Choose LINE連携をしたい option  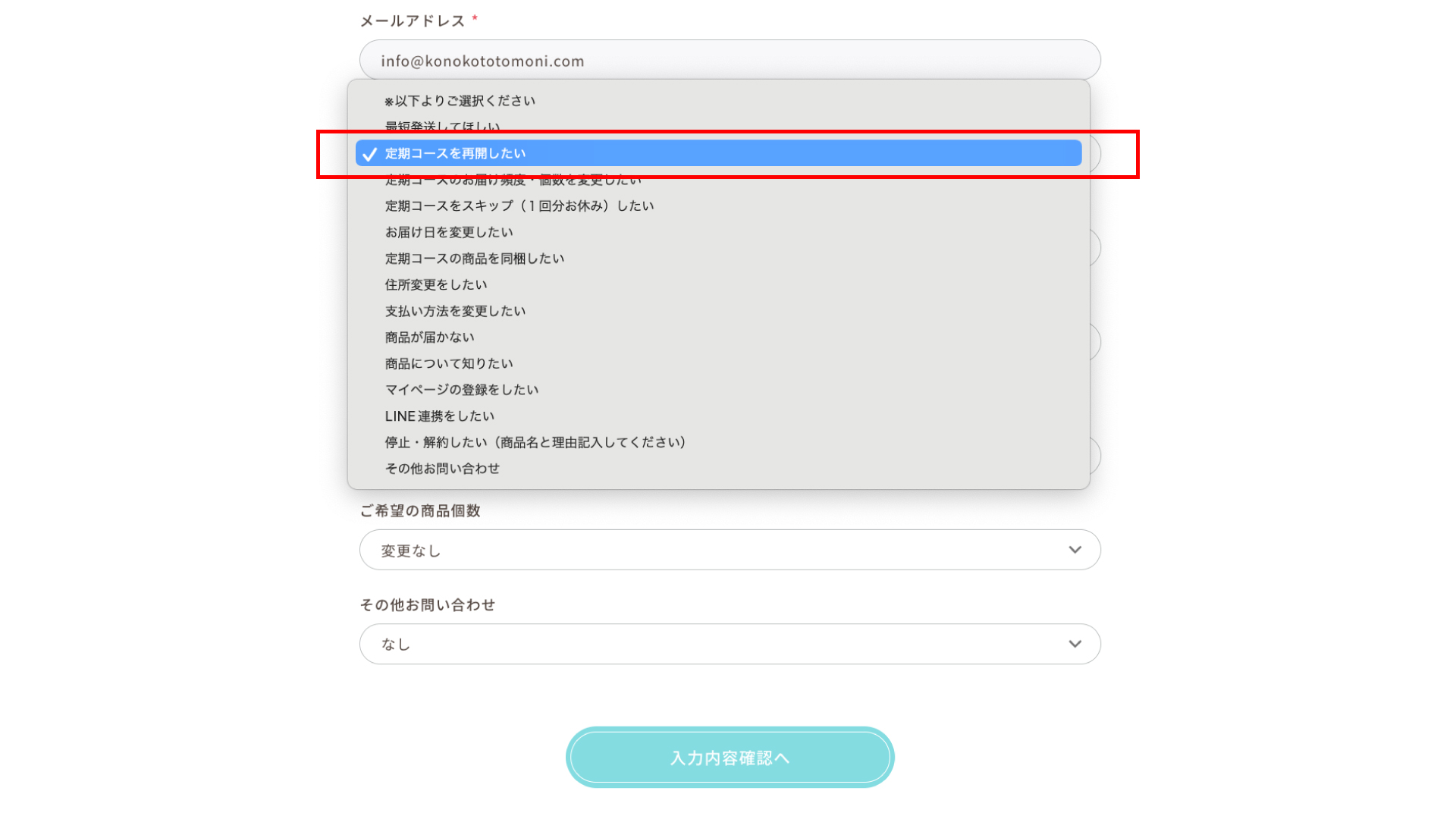coord(718,416)
